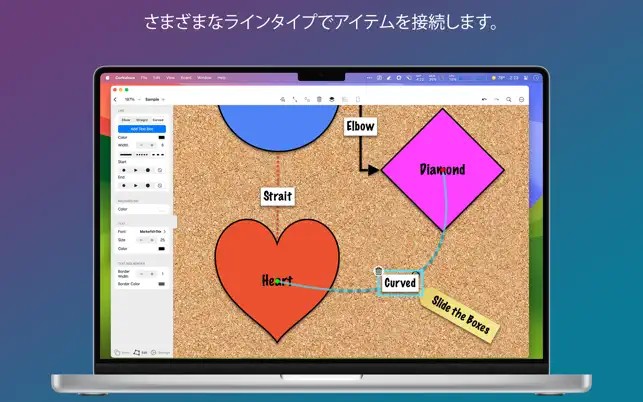The width and height of the screenshot is (643, 402).
Task: Click the yellow Slide the Boxes note
Action: tap(460, 315)
